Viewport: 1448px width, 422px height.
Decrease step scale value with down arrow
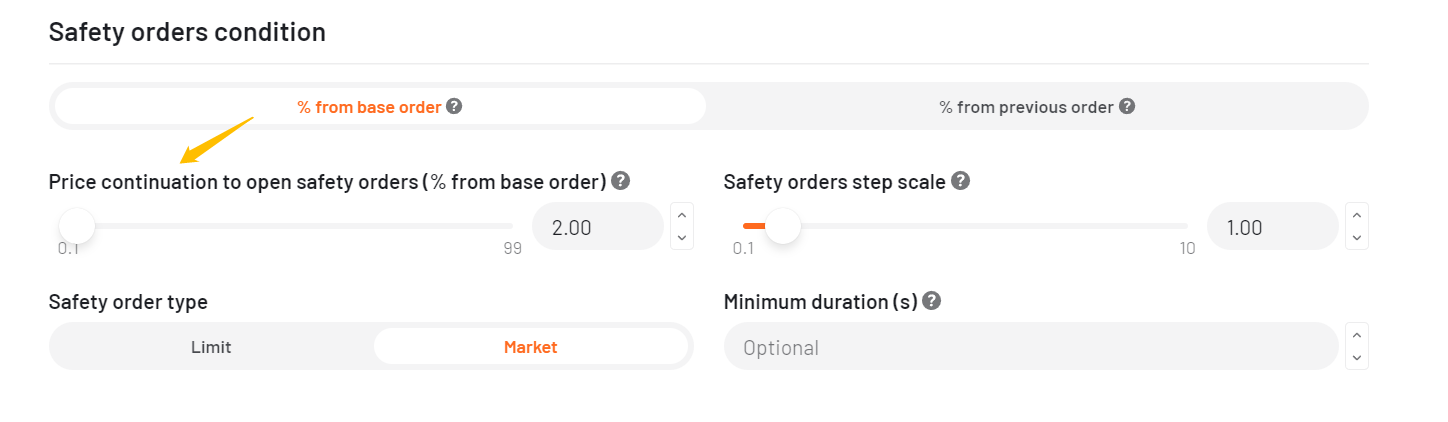tap(1357, 238)
